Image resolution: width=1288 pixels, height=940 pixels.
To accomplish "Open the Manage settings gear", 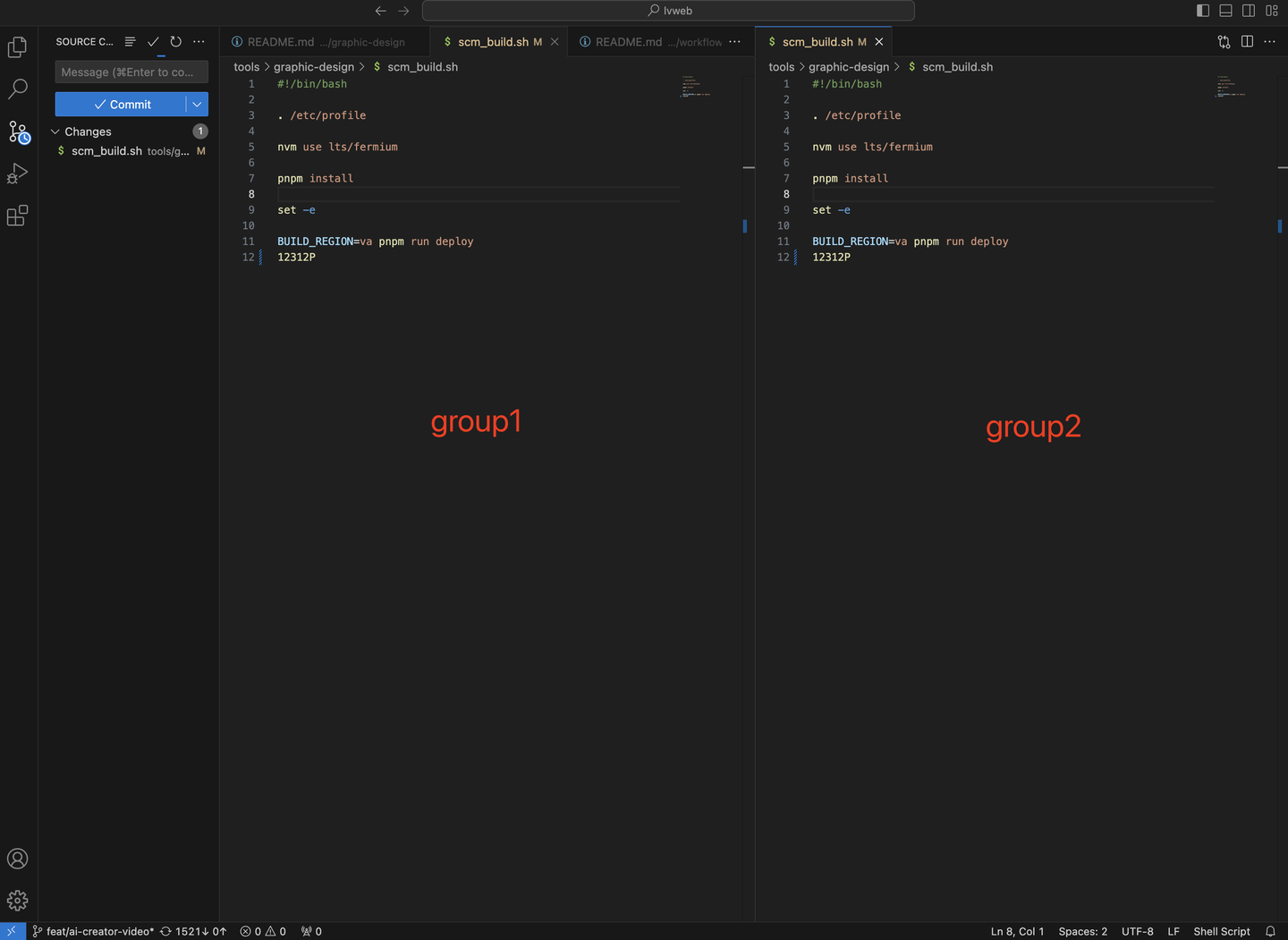I will coord(17,901).
